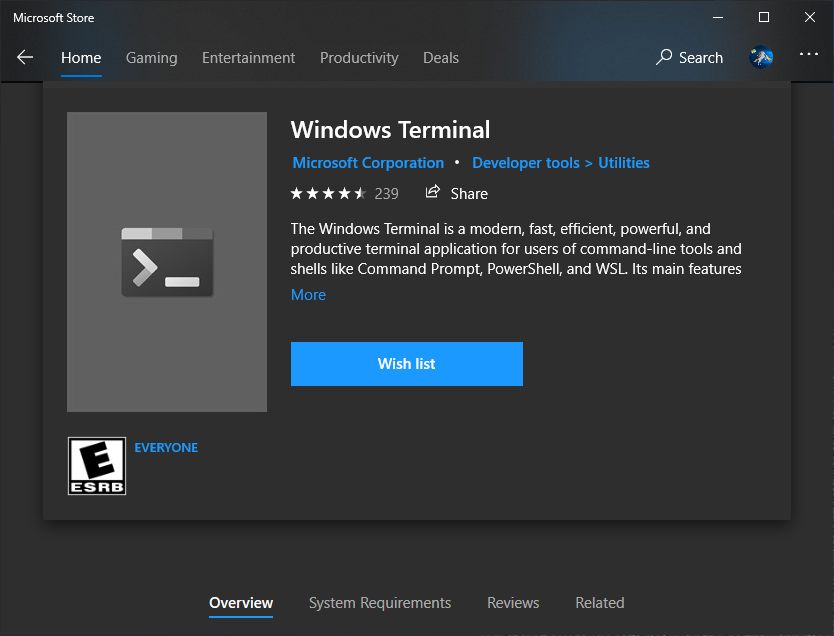Minimize the Microsoft Store window
The image size is (834, 636).
pos(718,18)
